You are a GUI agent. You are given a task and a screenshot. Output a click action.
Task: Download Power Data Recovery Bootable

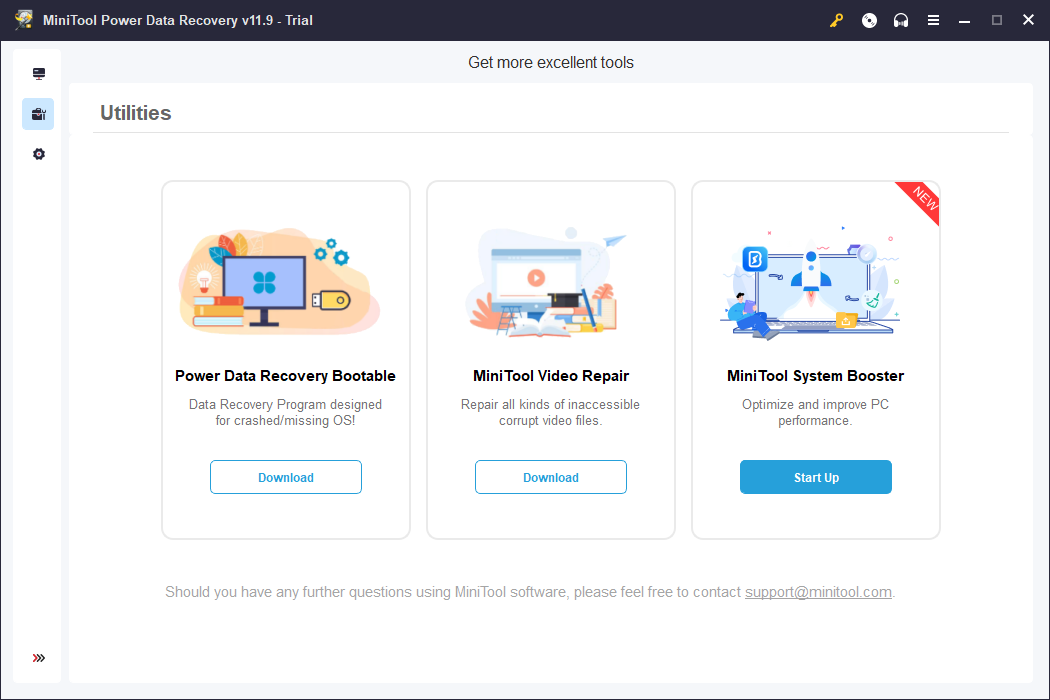pos(286,477)
